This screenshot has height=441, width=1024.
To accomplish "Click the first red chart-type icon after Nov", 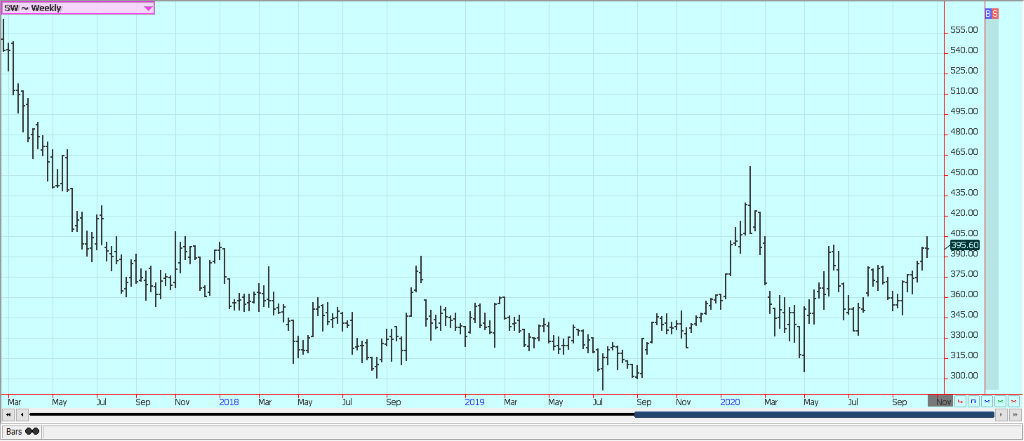I will (x=959, y=401).
